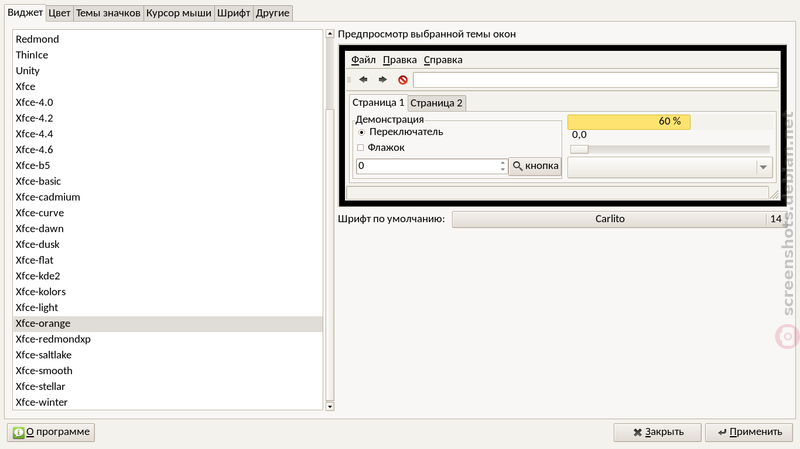Toggle the Флажок checkbox

tap(361, 147)
